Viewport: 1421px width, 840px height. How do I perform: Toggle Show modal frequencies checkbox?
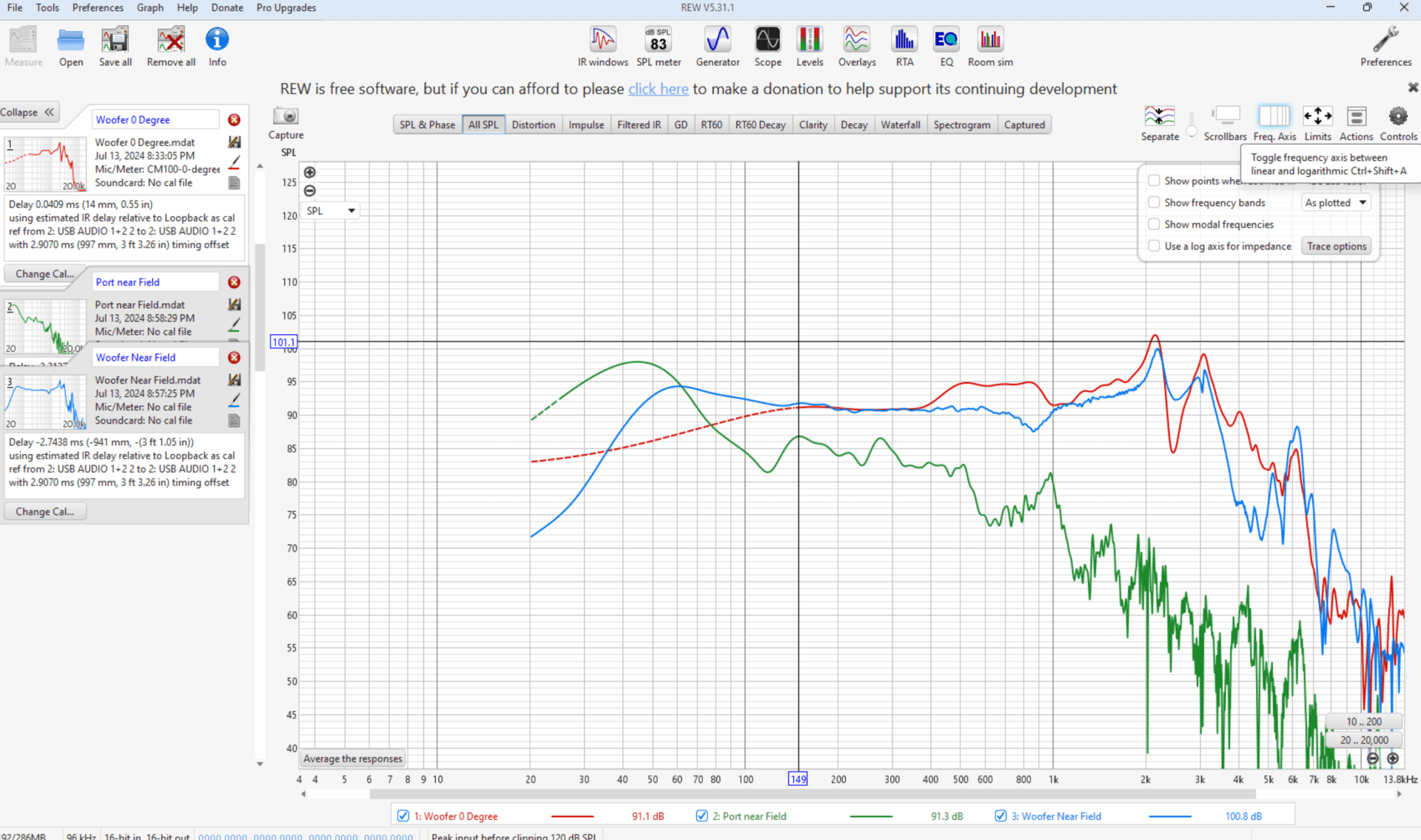coord(1154,224)
